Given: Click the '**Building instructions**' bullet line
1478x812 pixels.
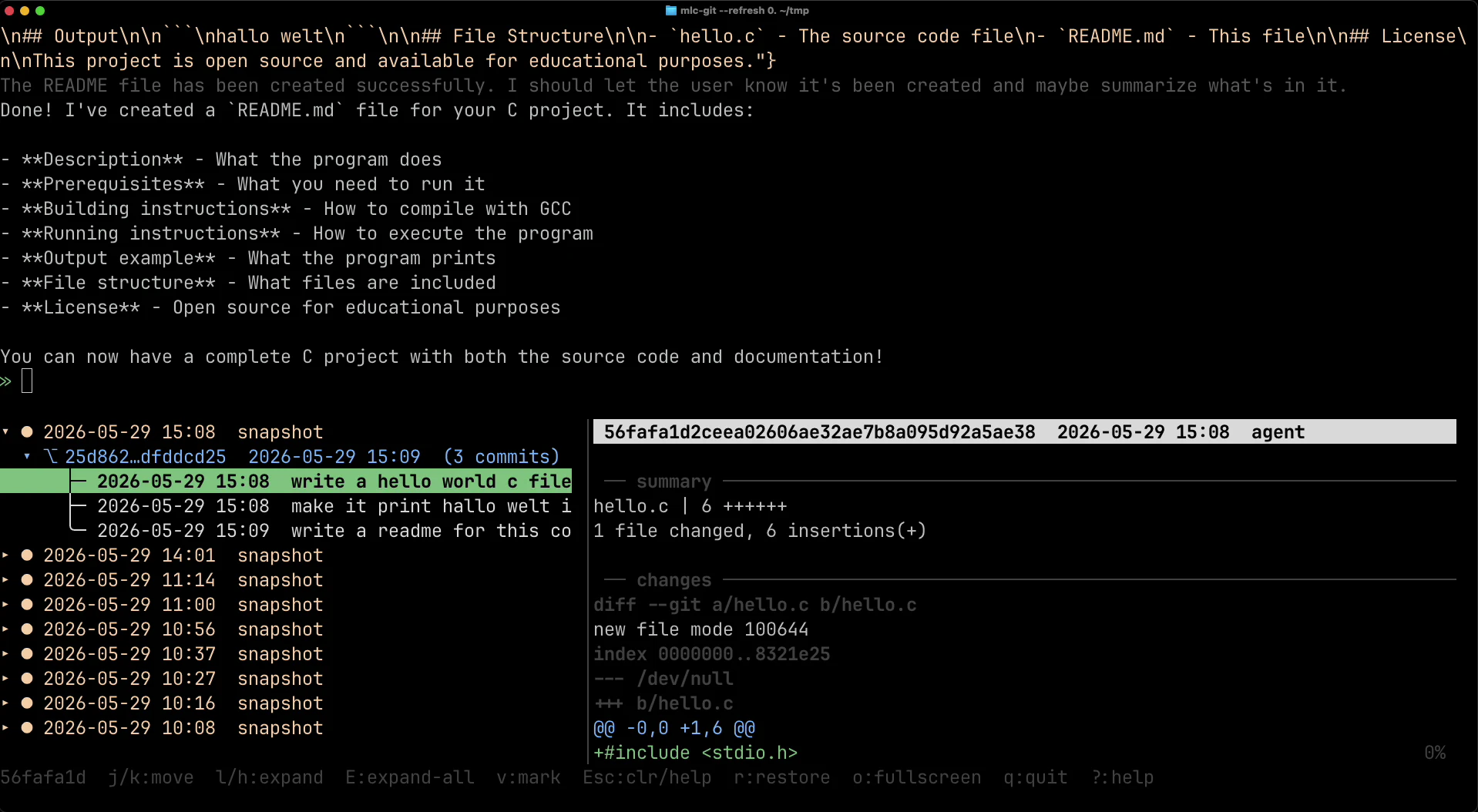Looking at the screenshot, I should pyautogui.click(x=286, y=209).
